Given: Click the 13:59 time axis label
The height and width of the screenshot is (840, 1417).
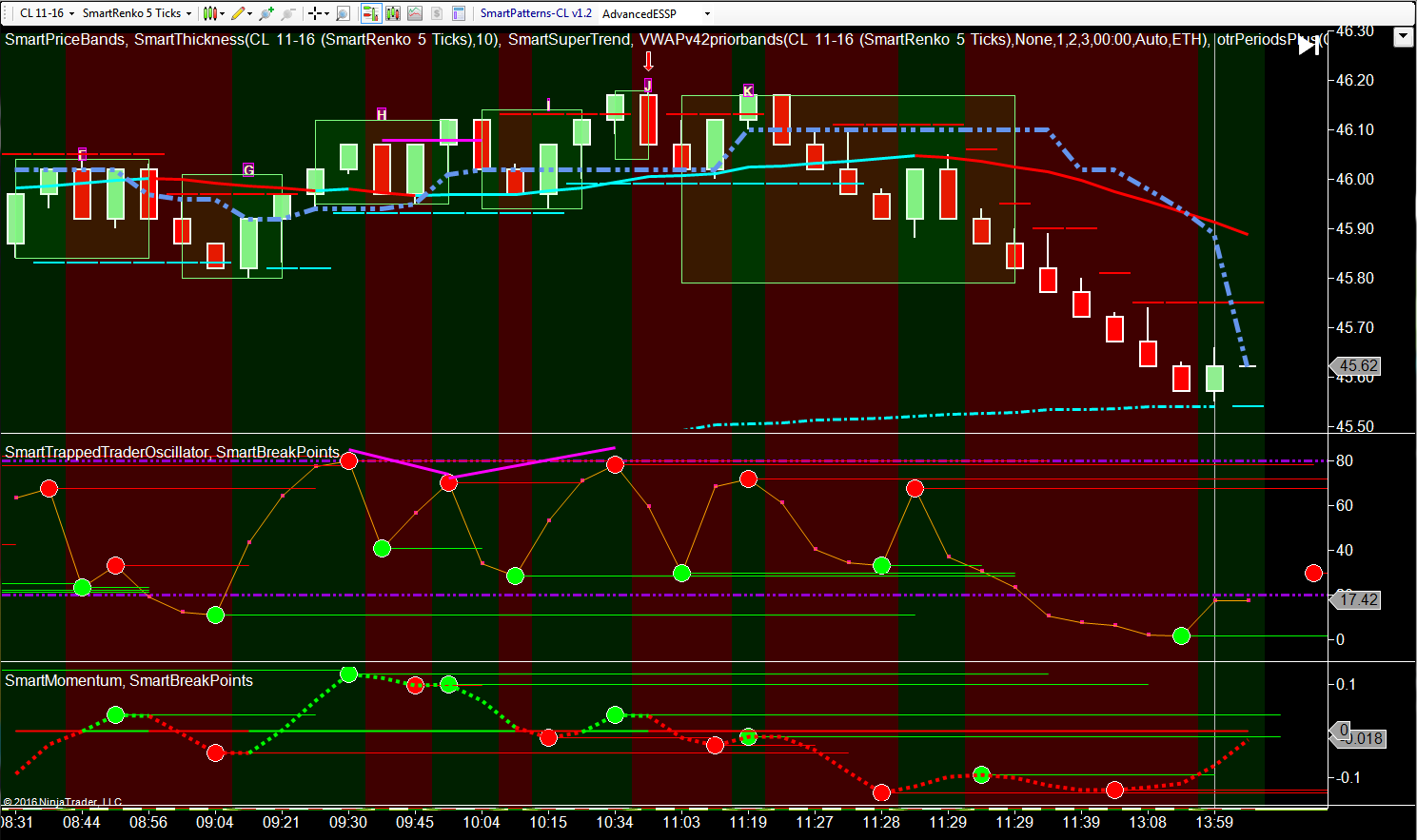Looking at the screenshot, I should (x=1214, y=822).
